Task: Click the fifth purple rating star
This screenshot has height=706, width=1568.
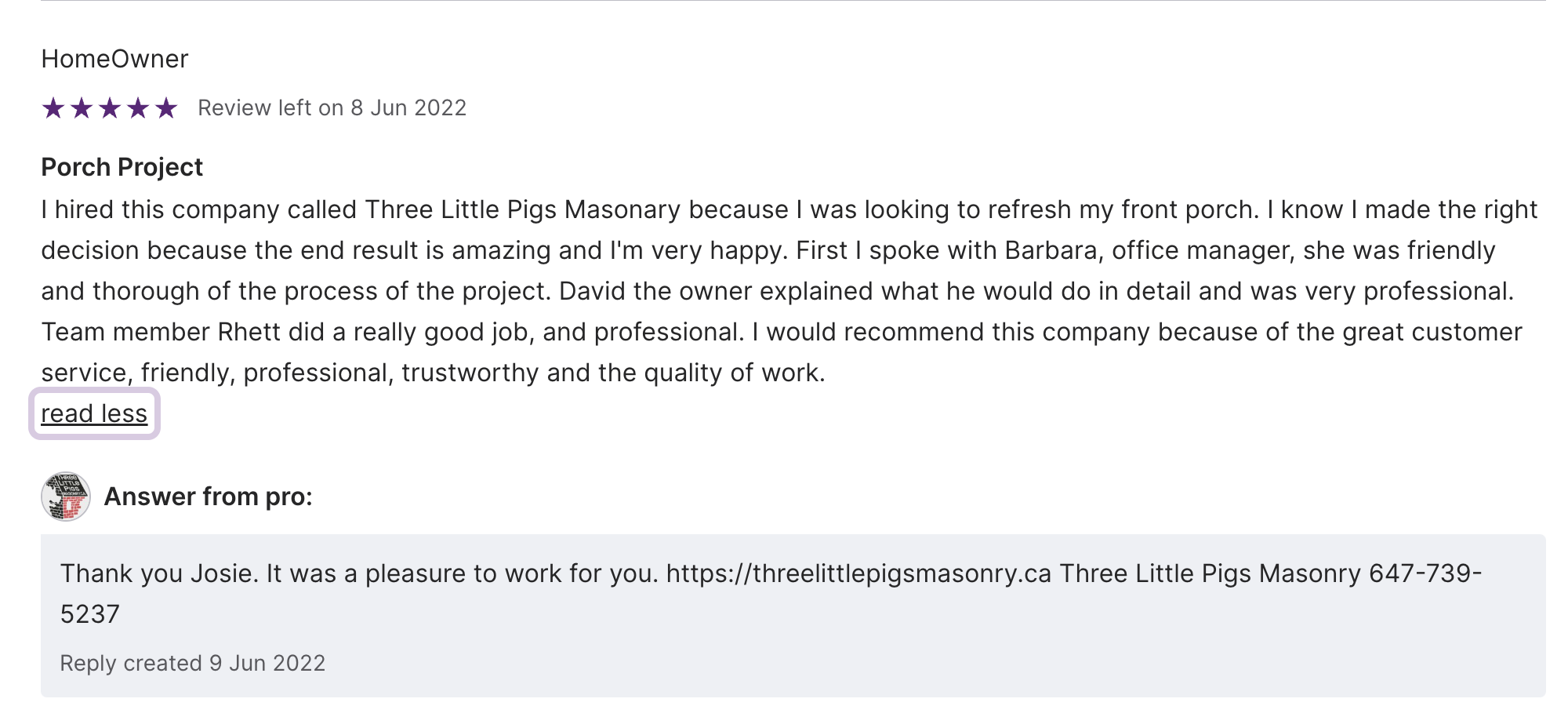Action: pos(166,108)
